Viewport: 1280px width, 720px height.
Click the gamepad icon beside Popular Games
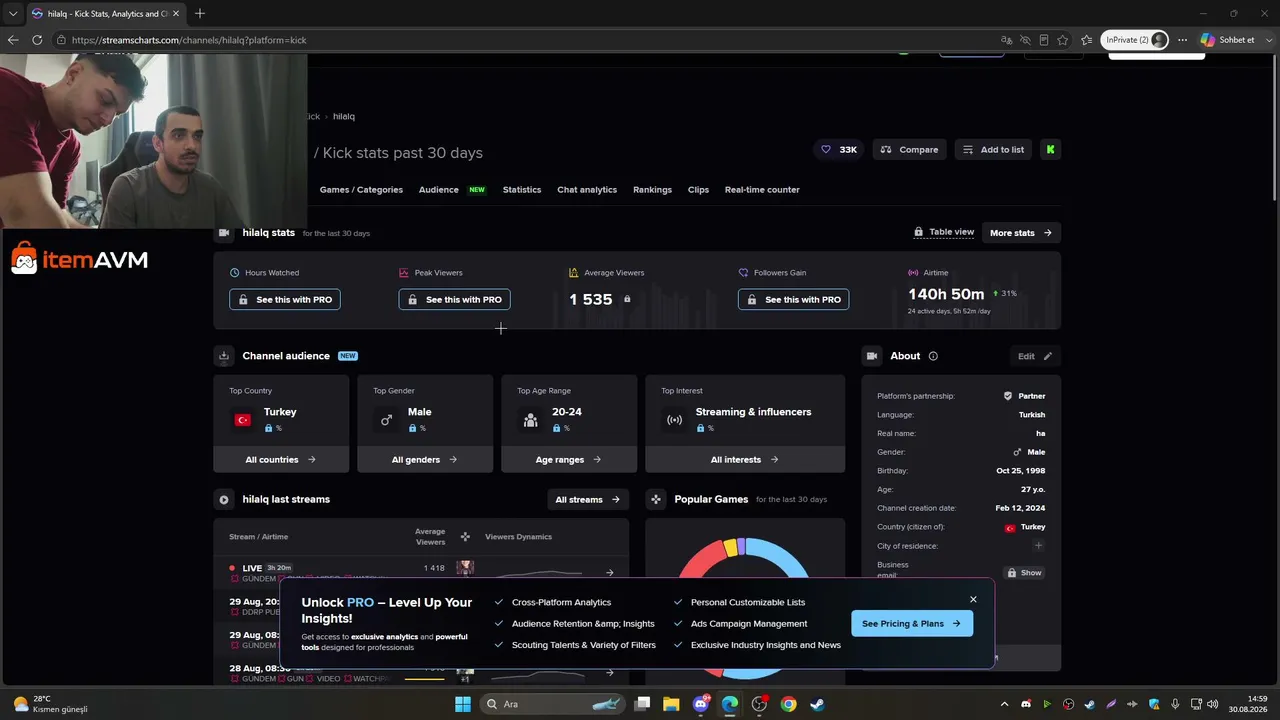(x=656, y=499)
